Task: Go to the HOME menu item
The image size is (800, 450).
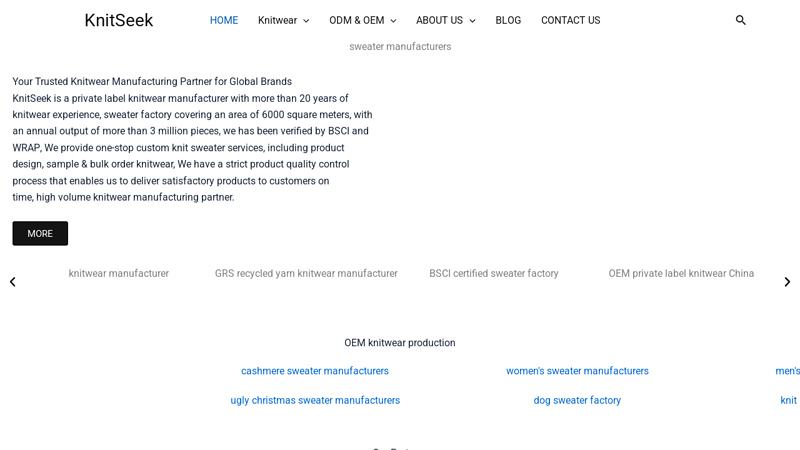Action: (224, 20)
